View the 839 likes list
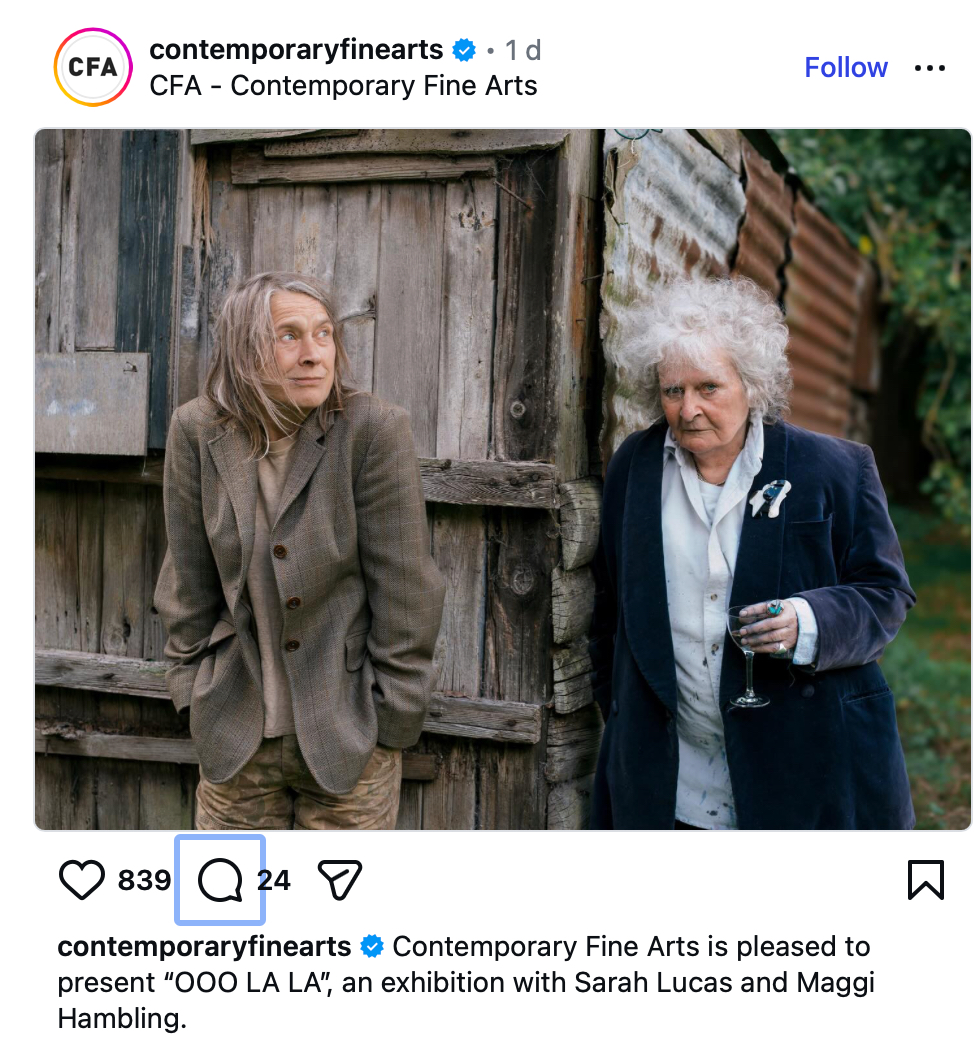This screenshot has width=974, height=1048. point(144,880)
